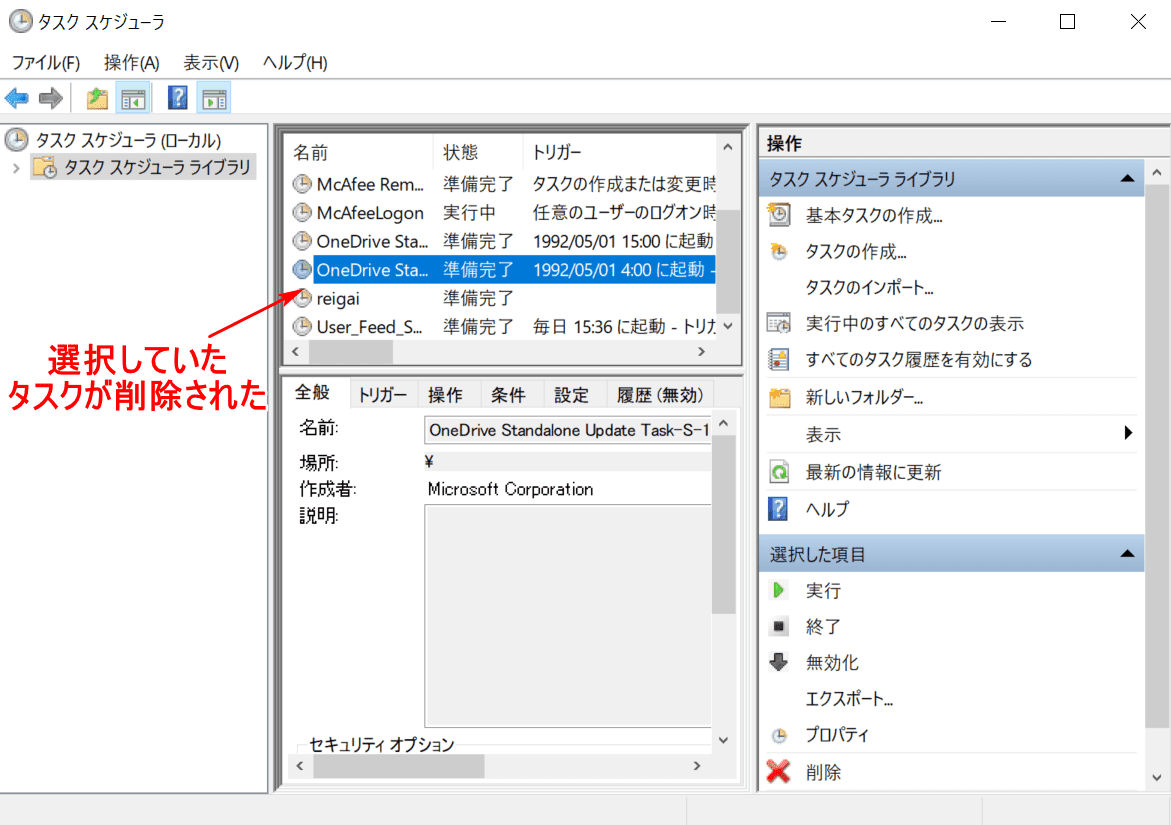Switch to the 設定 tab
This screenshot has width=1171, height=825.
click(571, 395)
